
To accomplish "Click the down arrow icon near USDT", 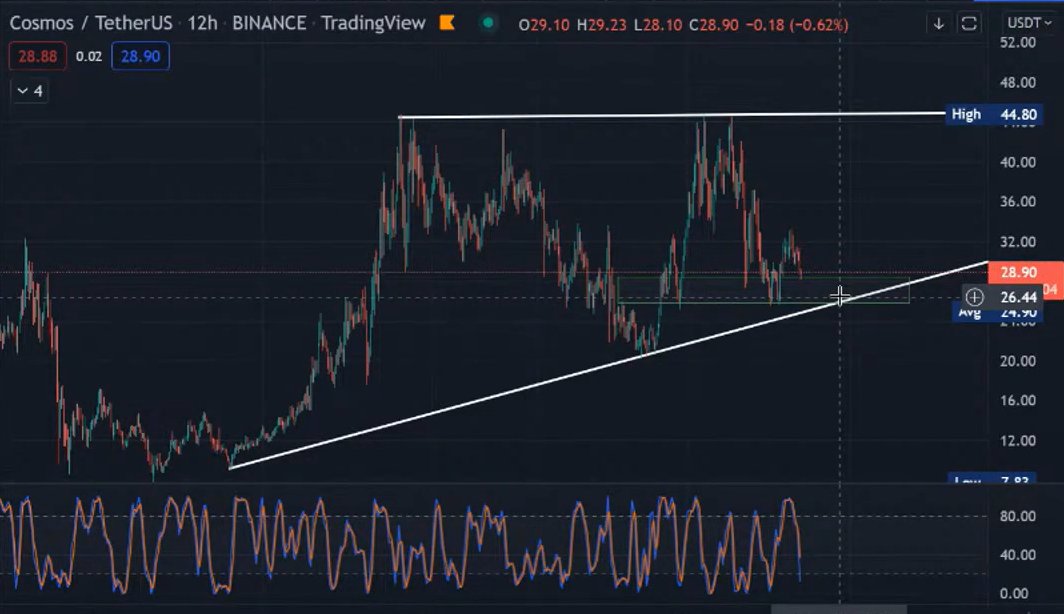I will point(938,24).
